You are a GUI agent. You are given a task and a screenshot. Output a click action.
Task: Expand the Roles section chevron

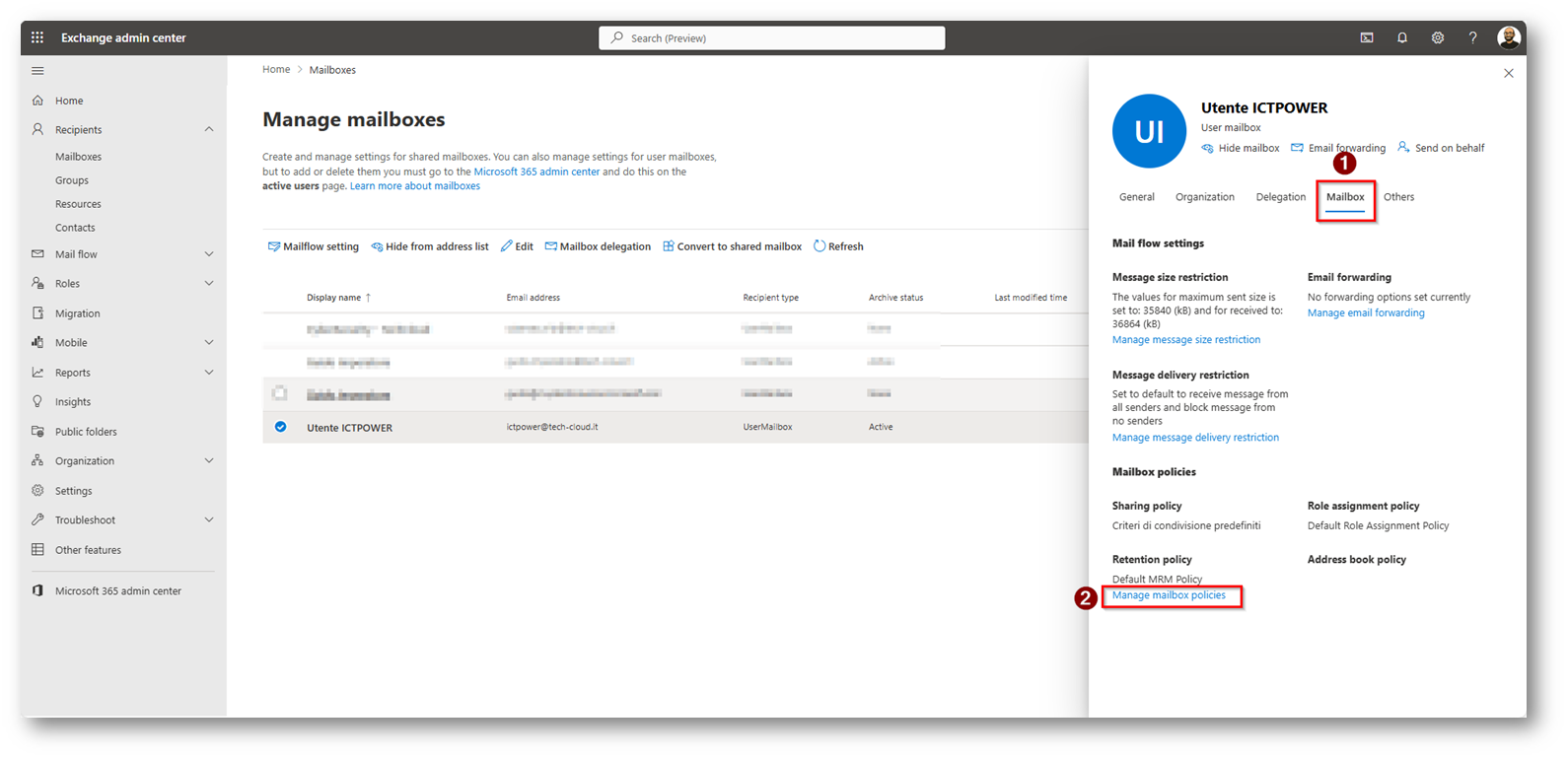(x=209, y=283)
